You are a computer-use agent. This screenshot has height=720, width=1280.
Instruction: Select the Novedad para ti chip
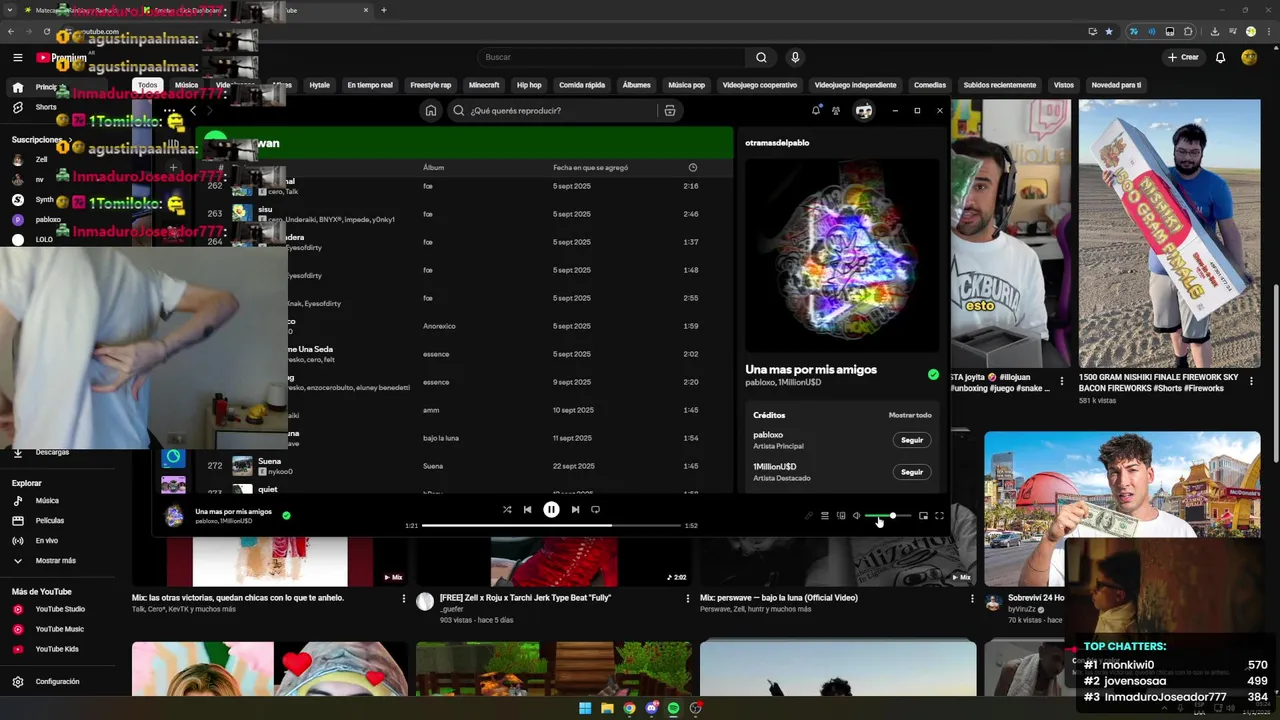tap(1116, 85)
